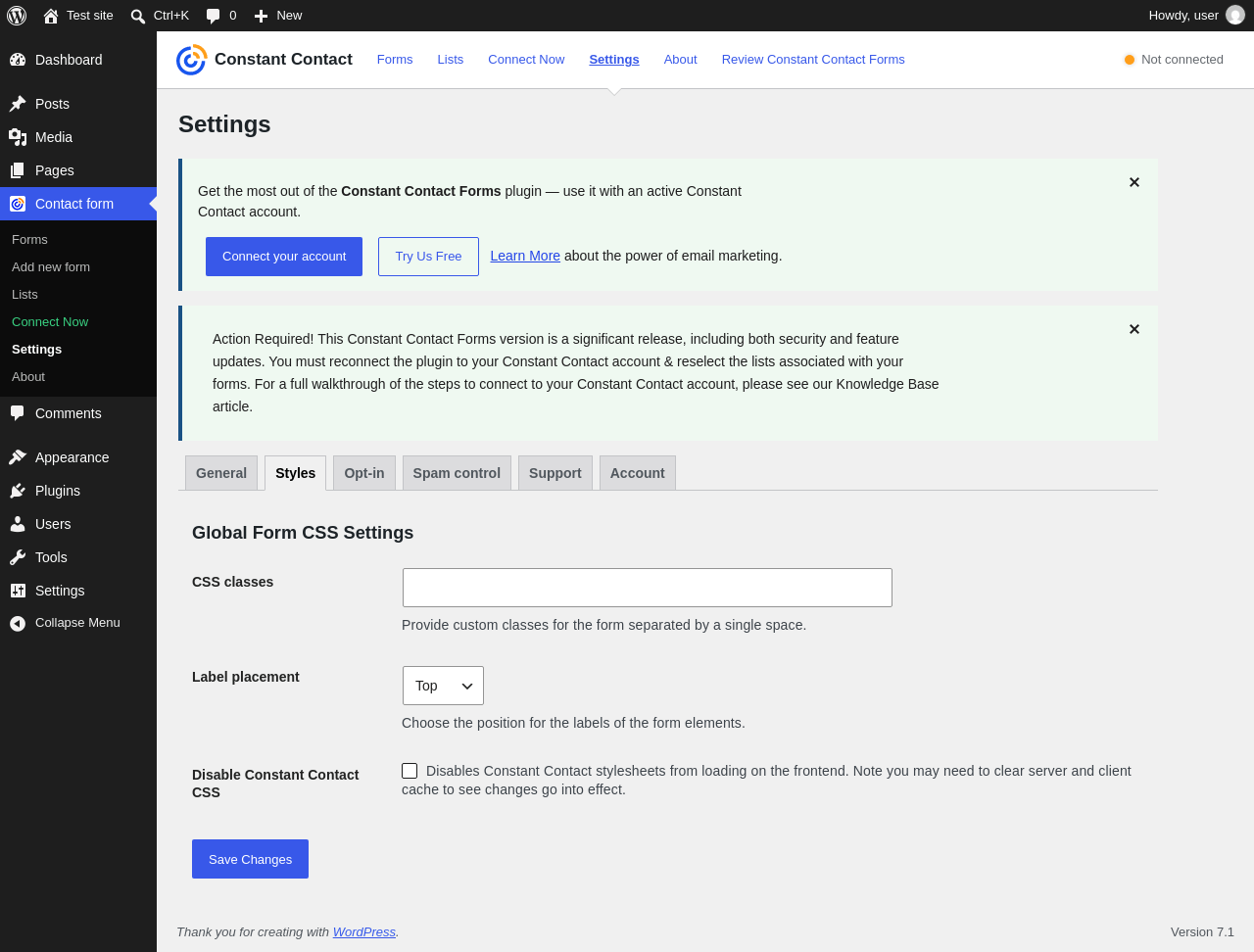Open Settings in top navigation
This screenshot has width=1254, height=952.
coord(614,60)
